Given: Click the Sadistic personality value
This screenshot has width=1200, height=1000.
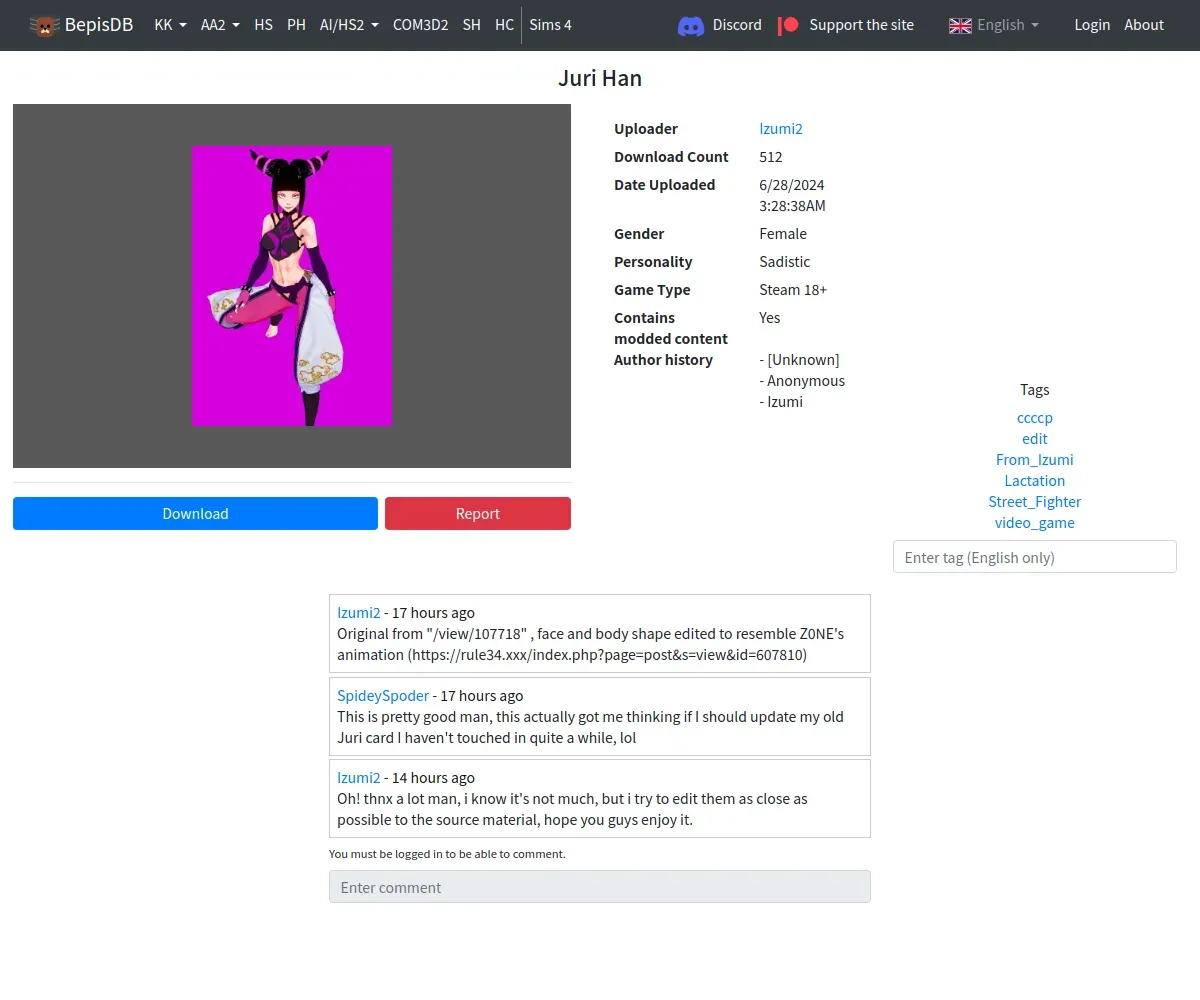Looking at the screenshot, I should [785, 262].
